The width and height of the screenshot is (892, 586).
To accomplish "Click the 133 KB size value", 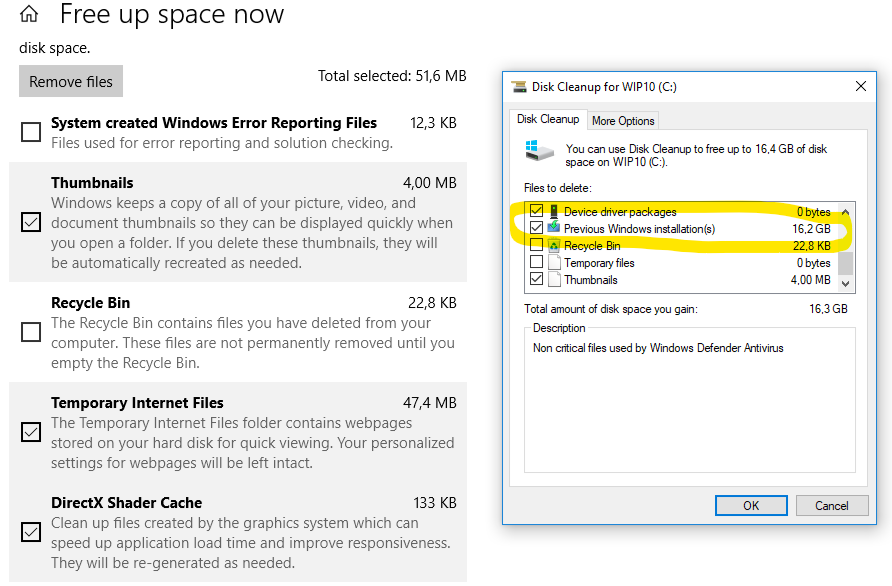I will pyautogui.click(x=435, y=503).
